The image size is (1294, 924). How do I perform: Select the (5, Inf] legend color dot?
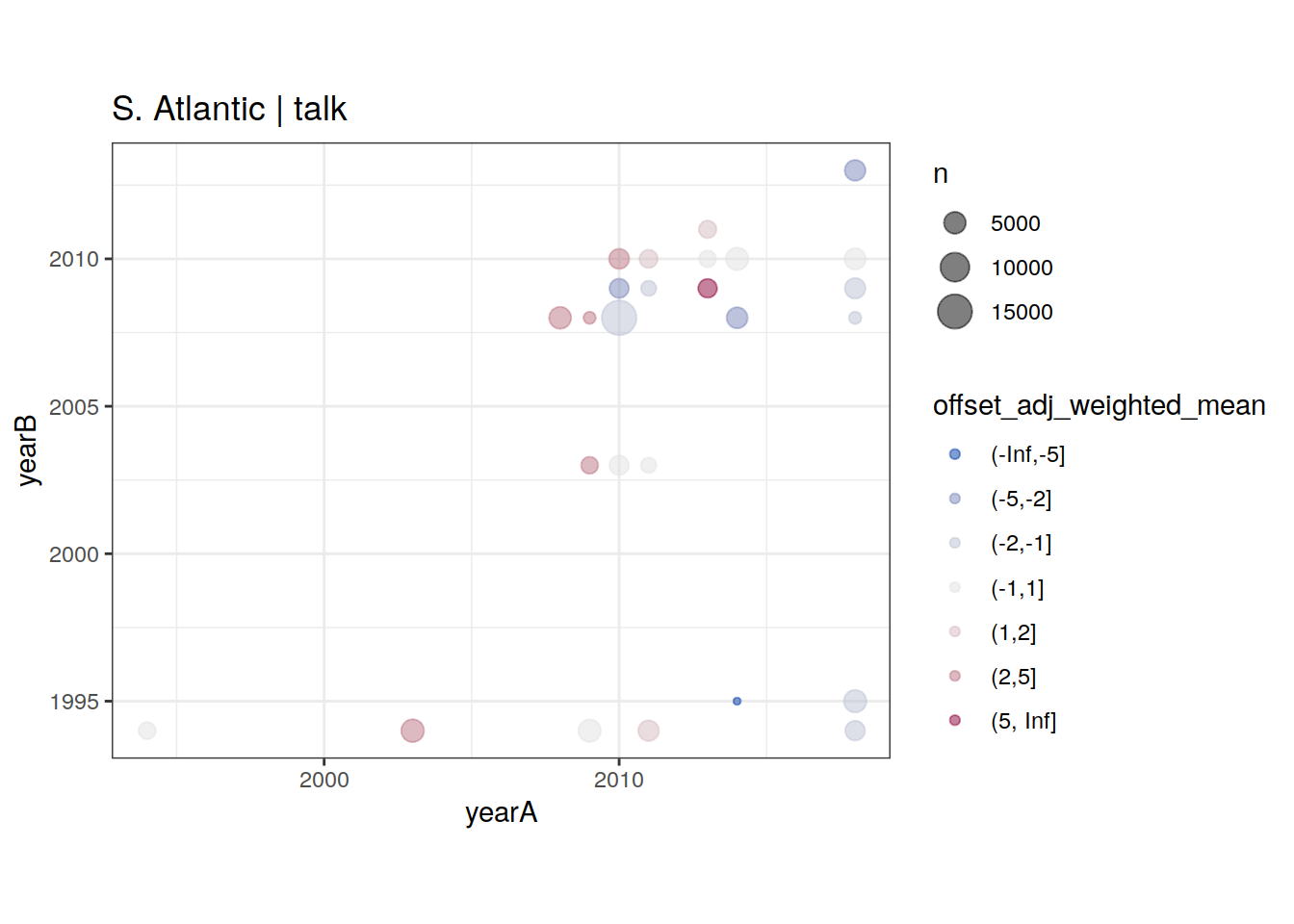pos(954,720)
